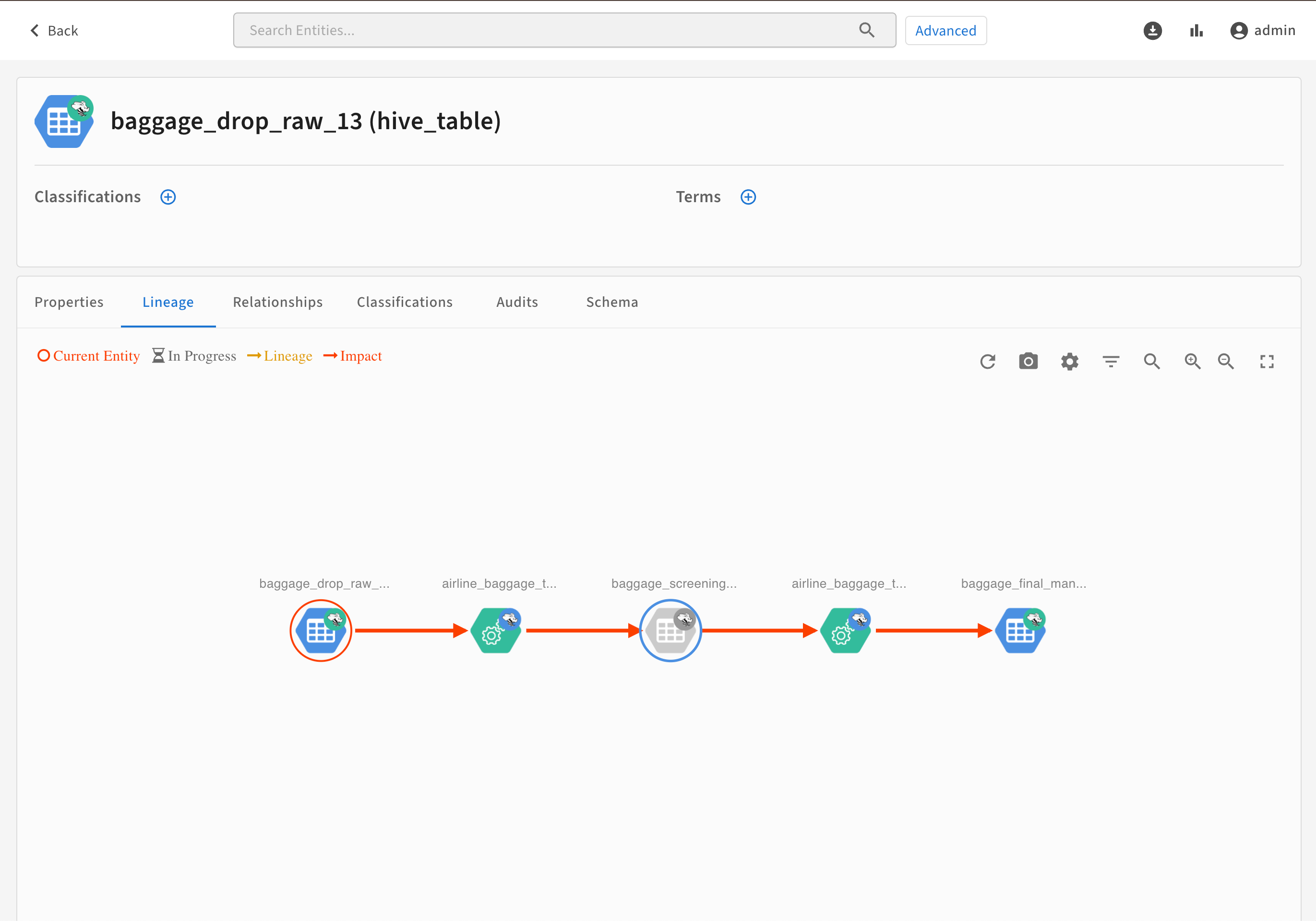Go Back to previous page
Screen dimensions: 1316x921
tap(54, 30)
